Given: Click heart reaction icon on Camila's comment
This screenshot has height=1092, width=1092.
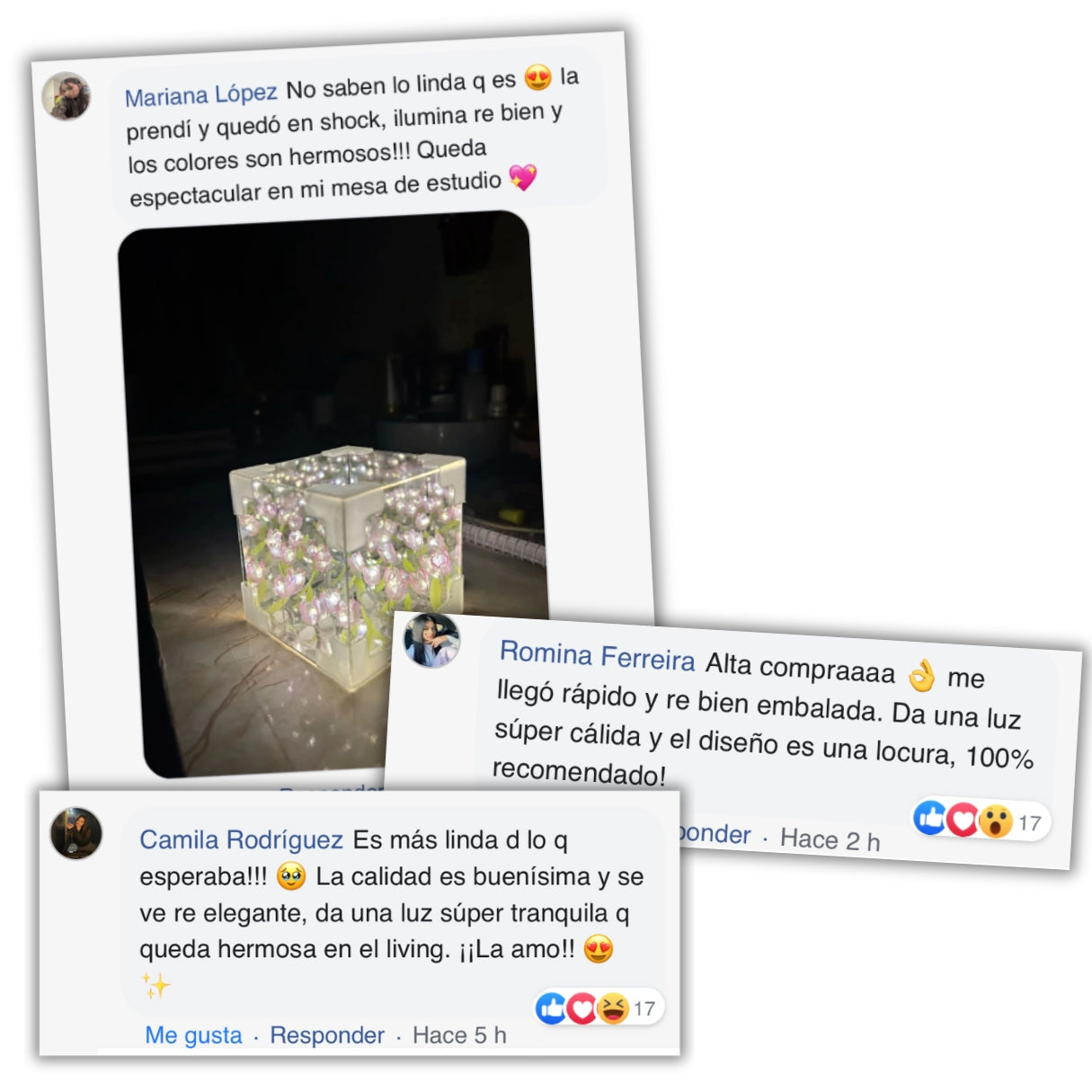Looking at the screenshot, I should click(582, 1008).
